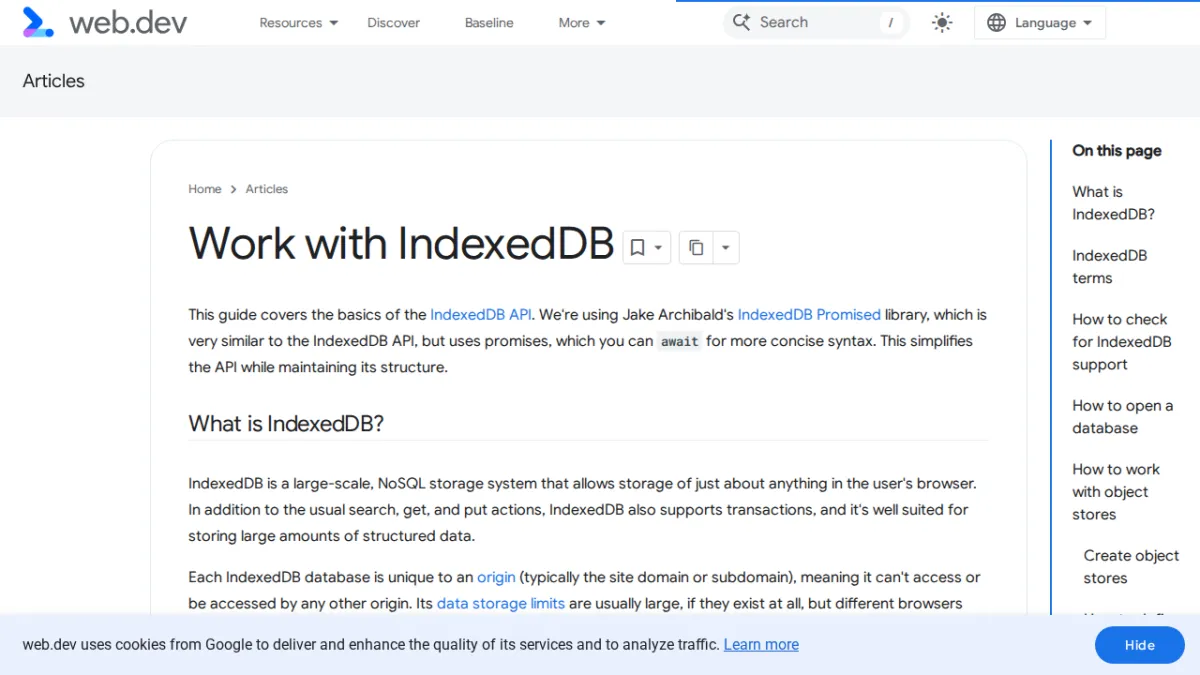Click the 'On this page' heading
Viewport: 1200px width, 675px height.
point(1117,151)
